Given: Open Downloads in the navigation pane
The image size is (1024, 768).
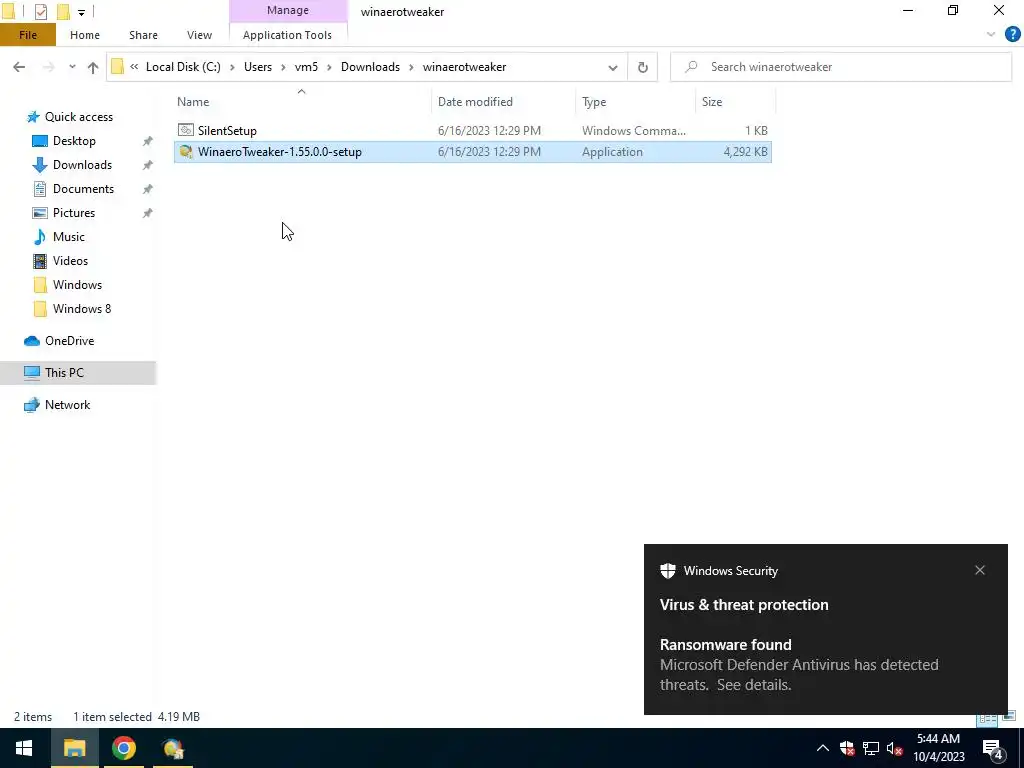Looking at the screenshot, I should (x=82, y=165).
